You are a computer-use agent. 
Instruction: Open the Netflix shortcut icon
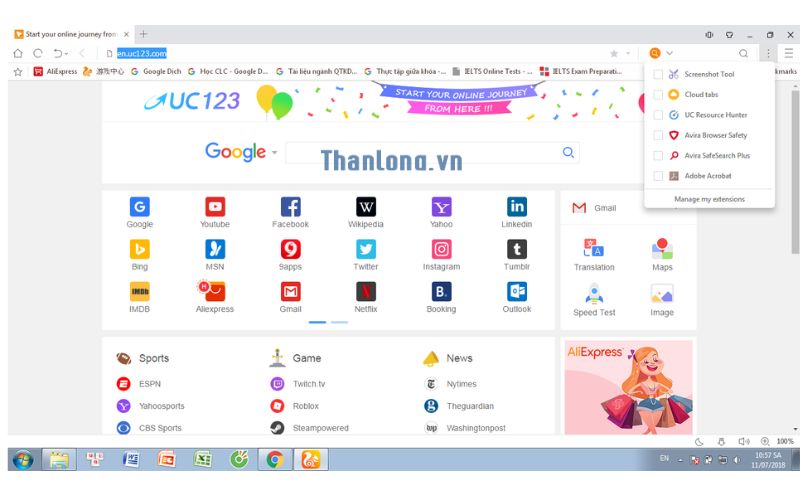(x=366, y=291)
